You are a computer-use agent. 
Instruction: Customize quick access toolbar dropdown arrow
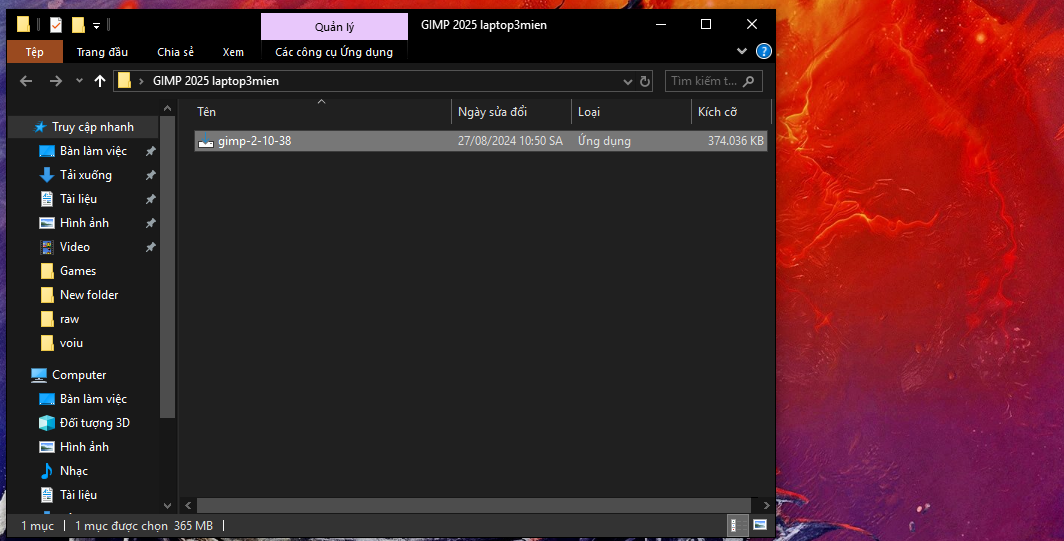[x=96, y=25]
